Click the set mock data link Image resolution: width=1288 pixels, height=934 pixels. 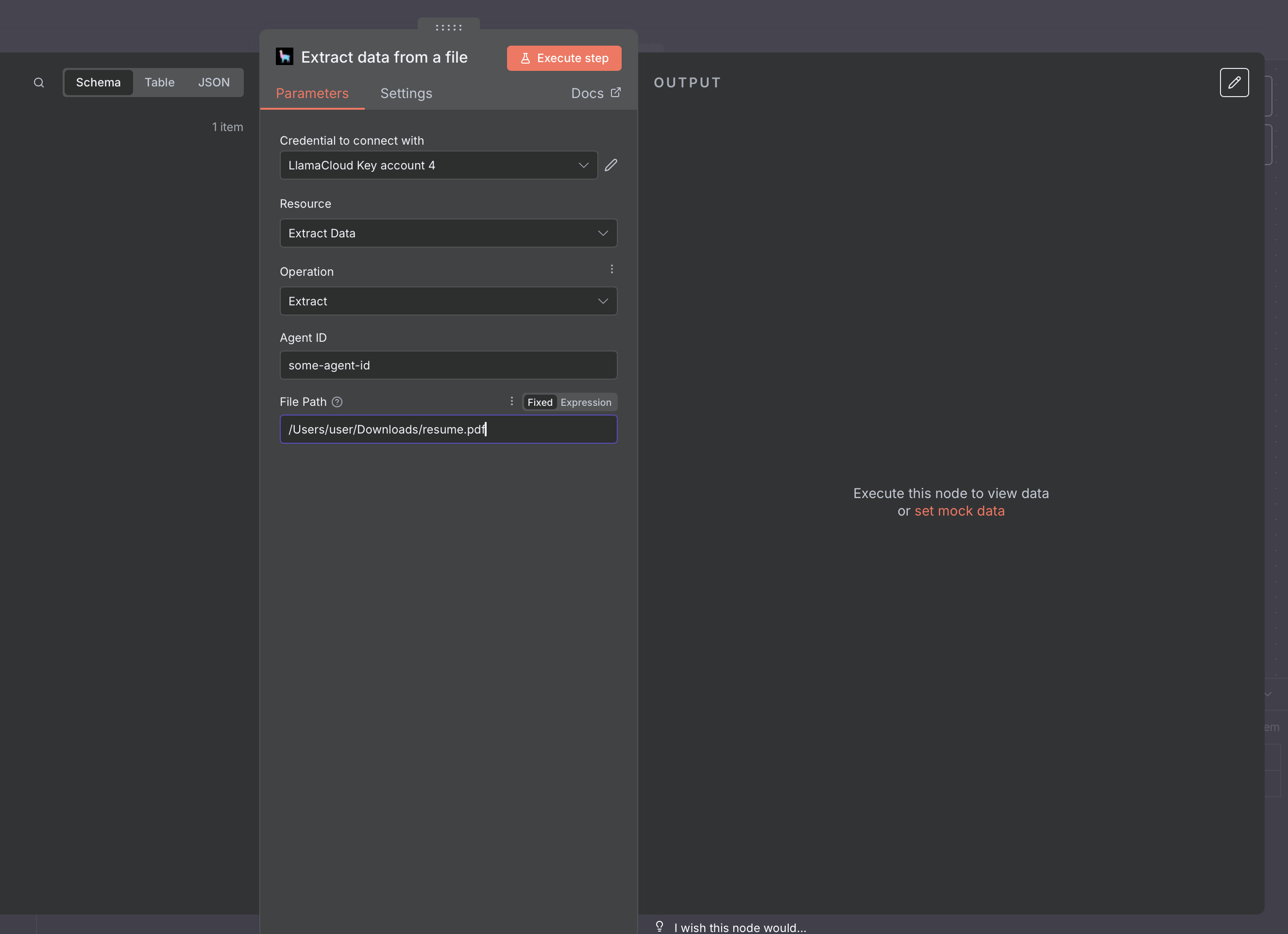[959, 511]
